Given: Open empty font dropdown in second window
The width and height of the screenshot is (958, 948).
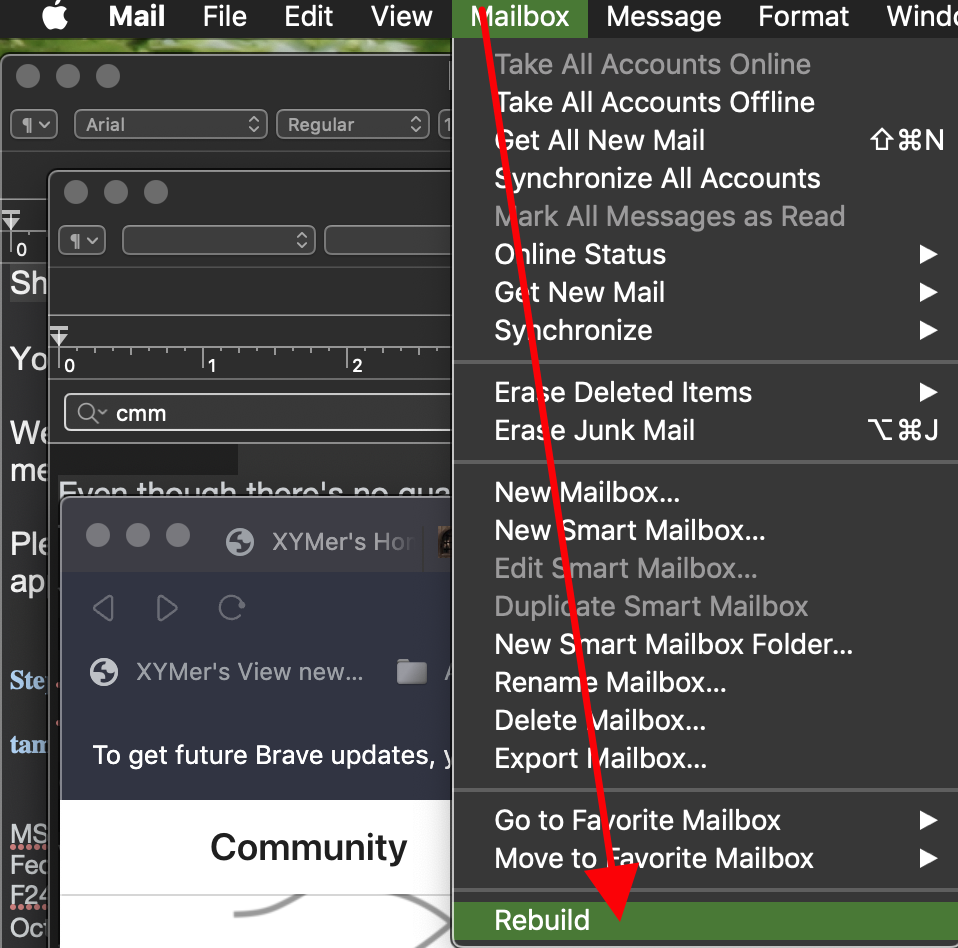Looking at the screenshot, I should (219, 240).
